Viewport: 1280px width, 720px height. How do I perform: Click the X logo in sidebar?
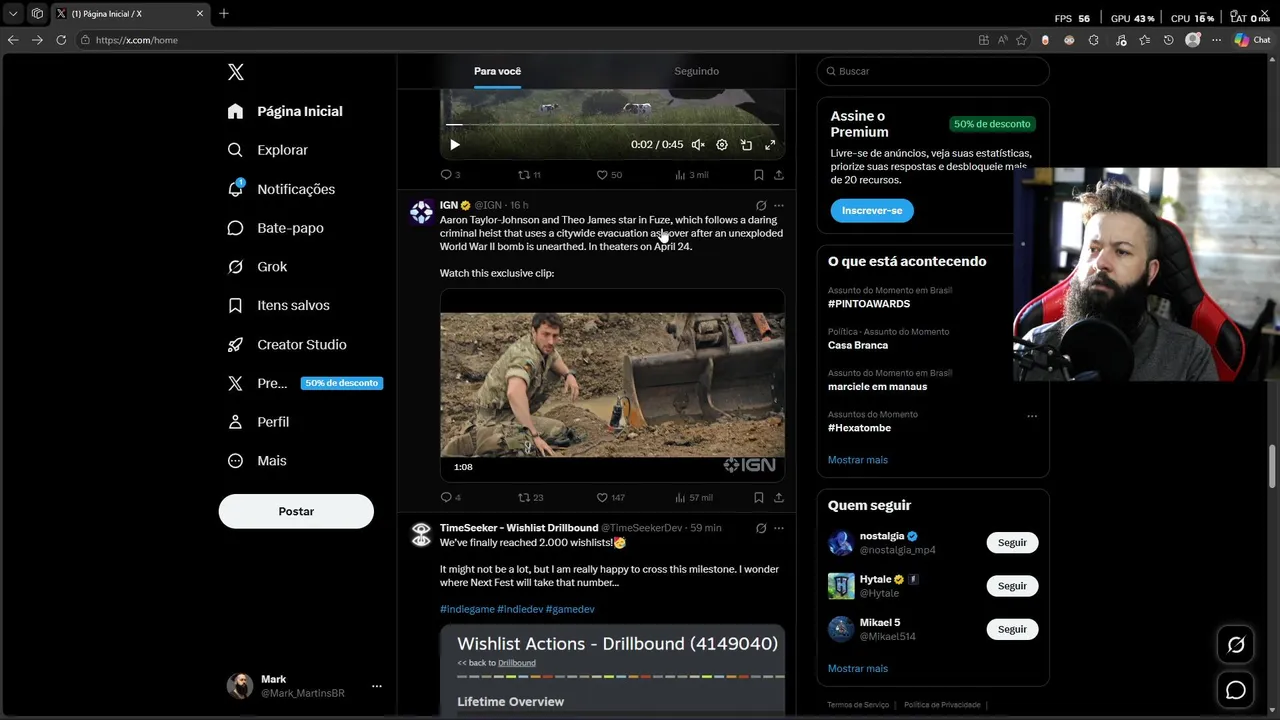(x=235, y=72)
